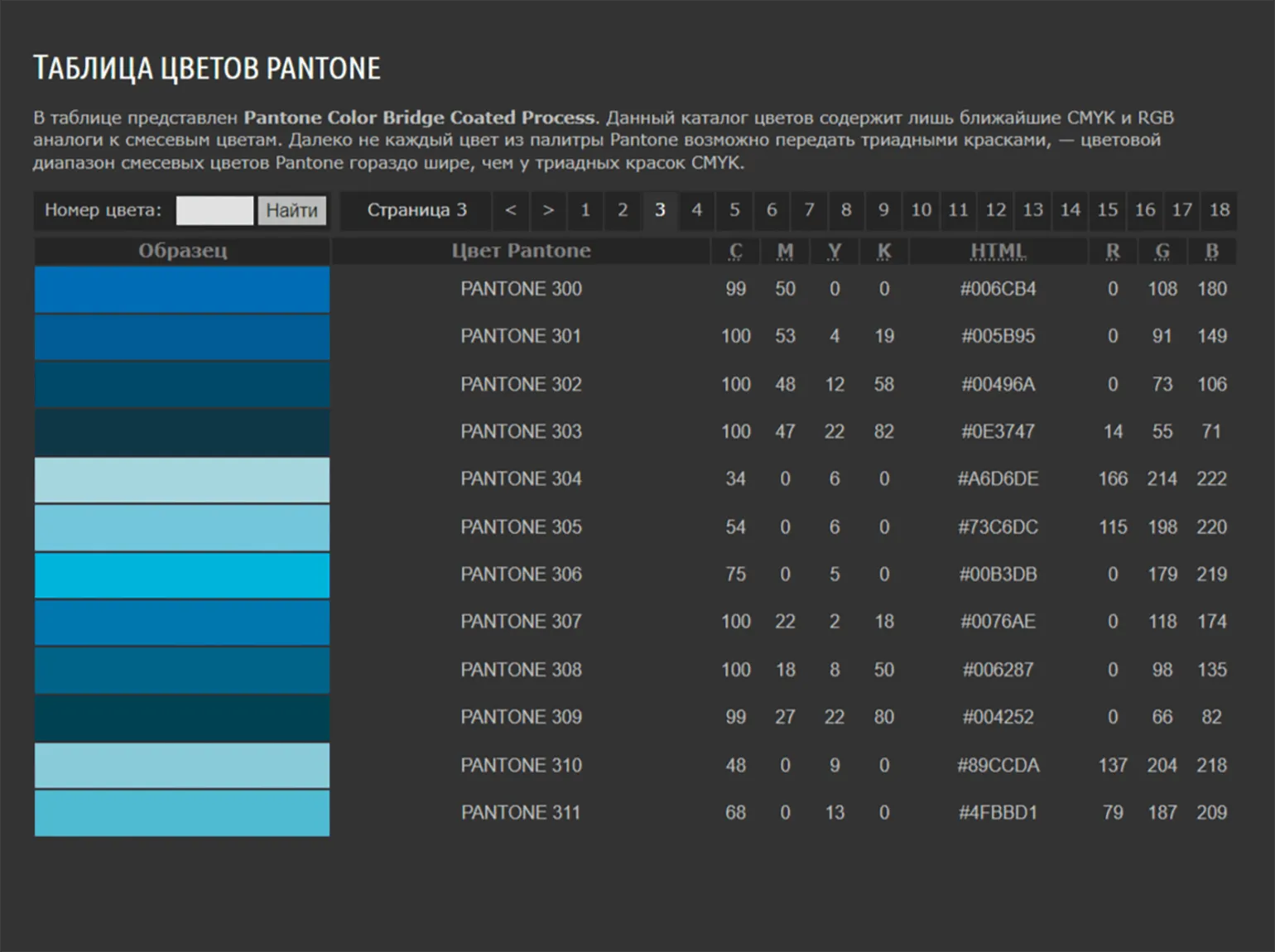Click the Найти search button
The width and height of the screenshot is (1275, 952).
pos(291,210)
